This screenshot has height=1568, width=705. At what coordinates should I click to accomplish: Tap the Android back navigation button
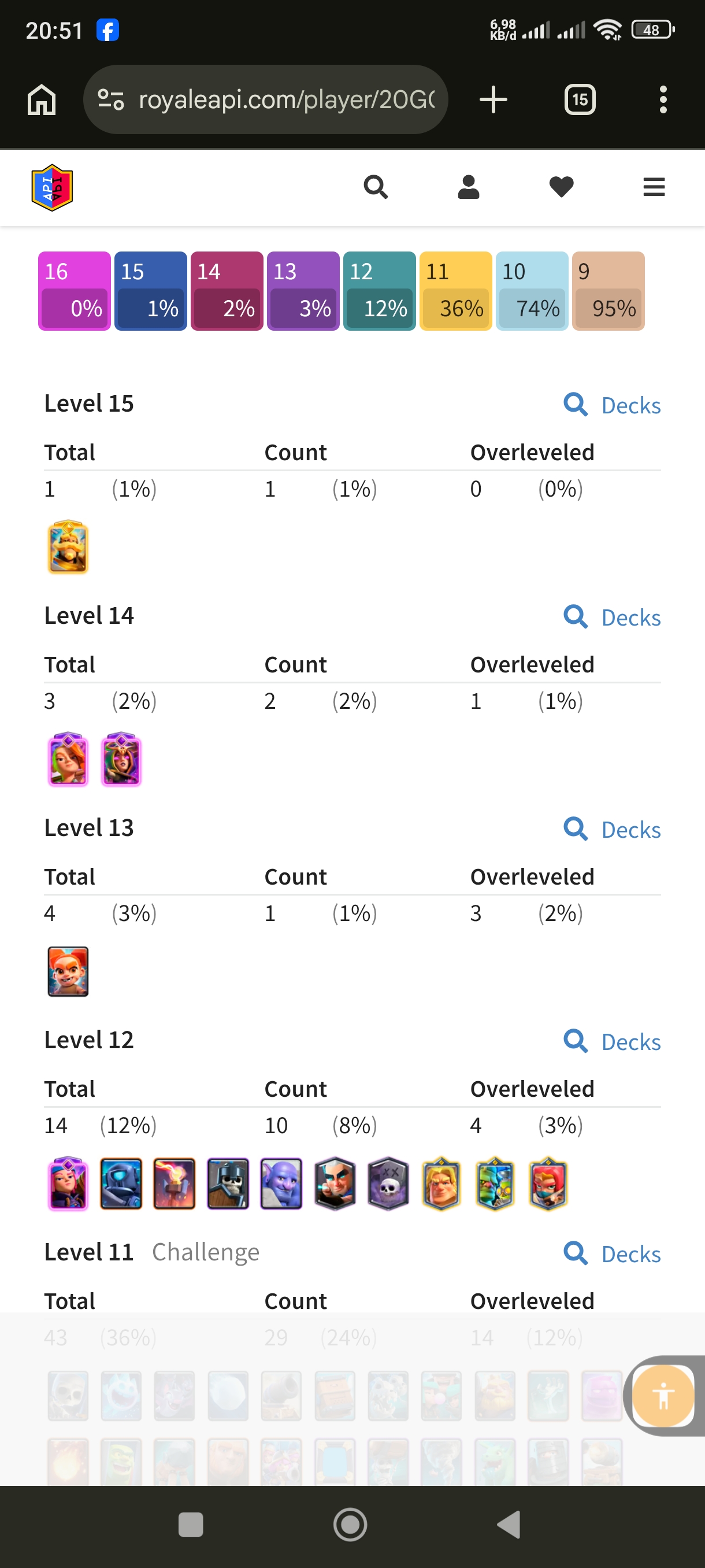(509, 1524)
